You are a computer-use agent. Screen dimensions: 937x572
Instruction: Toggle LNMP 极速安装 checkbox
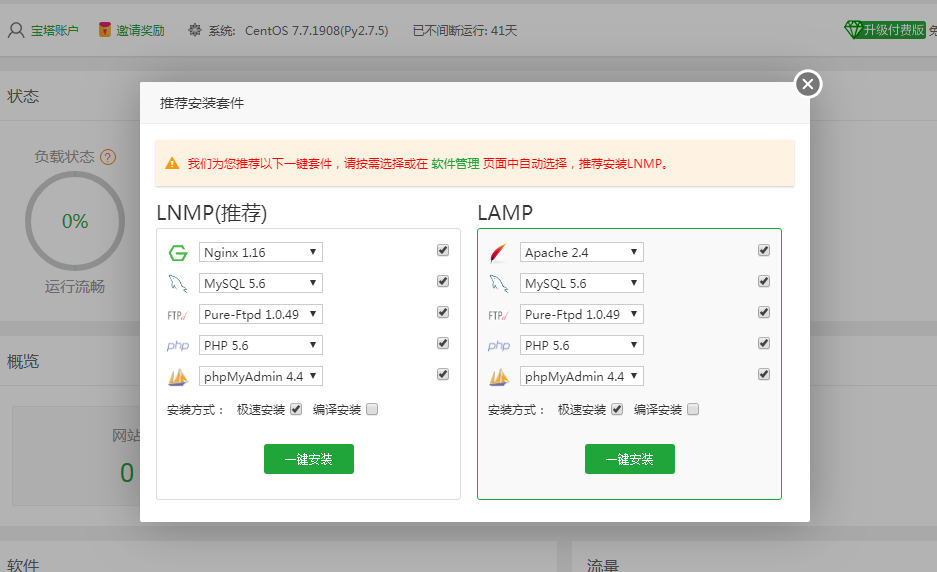296,409
